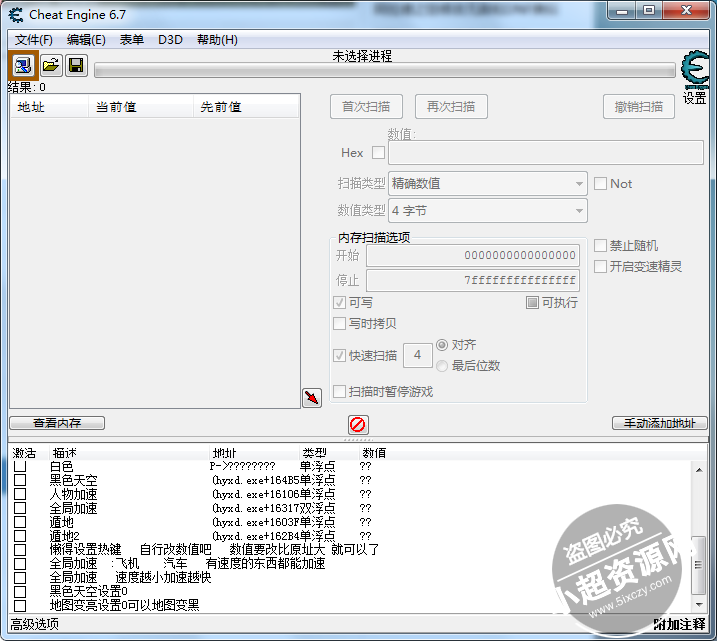717x641 pixels.
Task: Enable the 开启变速精灵 checkbox
Action: [600, 266]
